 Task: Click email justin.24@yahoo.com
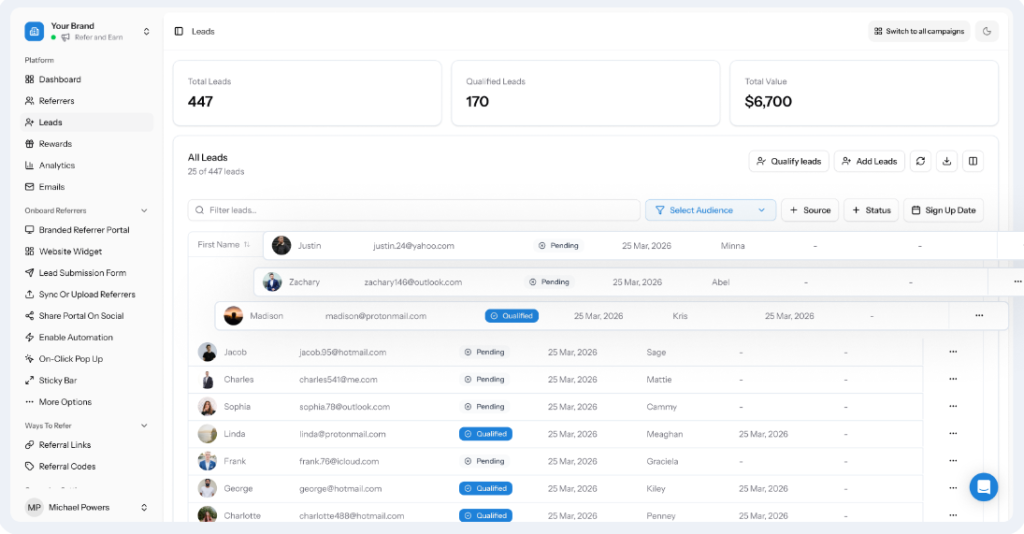tap(413, 246)
